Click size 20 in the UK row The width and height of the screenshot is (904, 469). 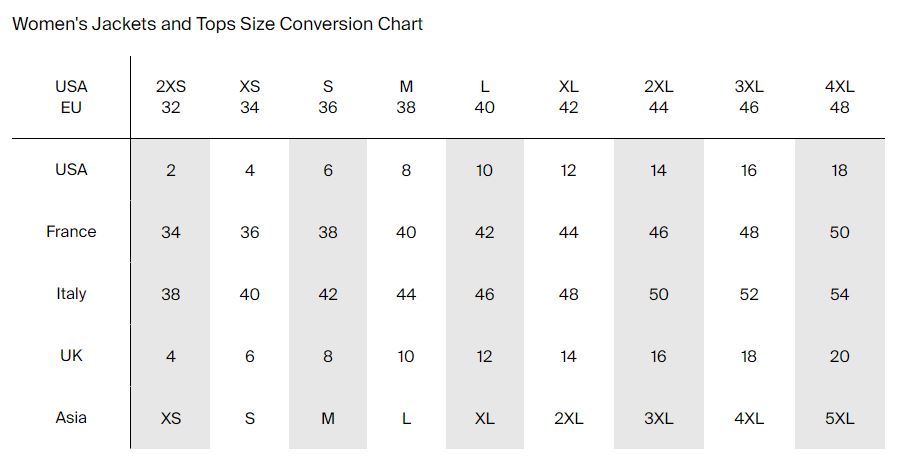[x=839, y=357]
